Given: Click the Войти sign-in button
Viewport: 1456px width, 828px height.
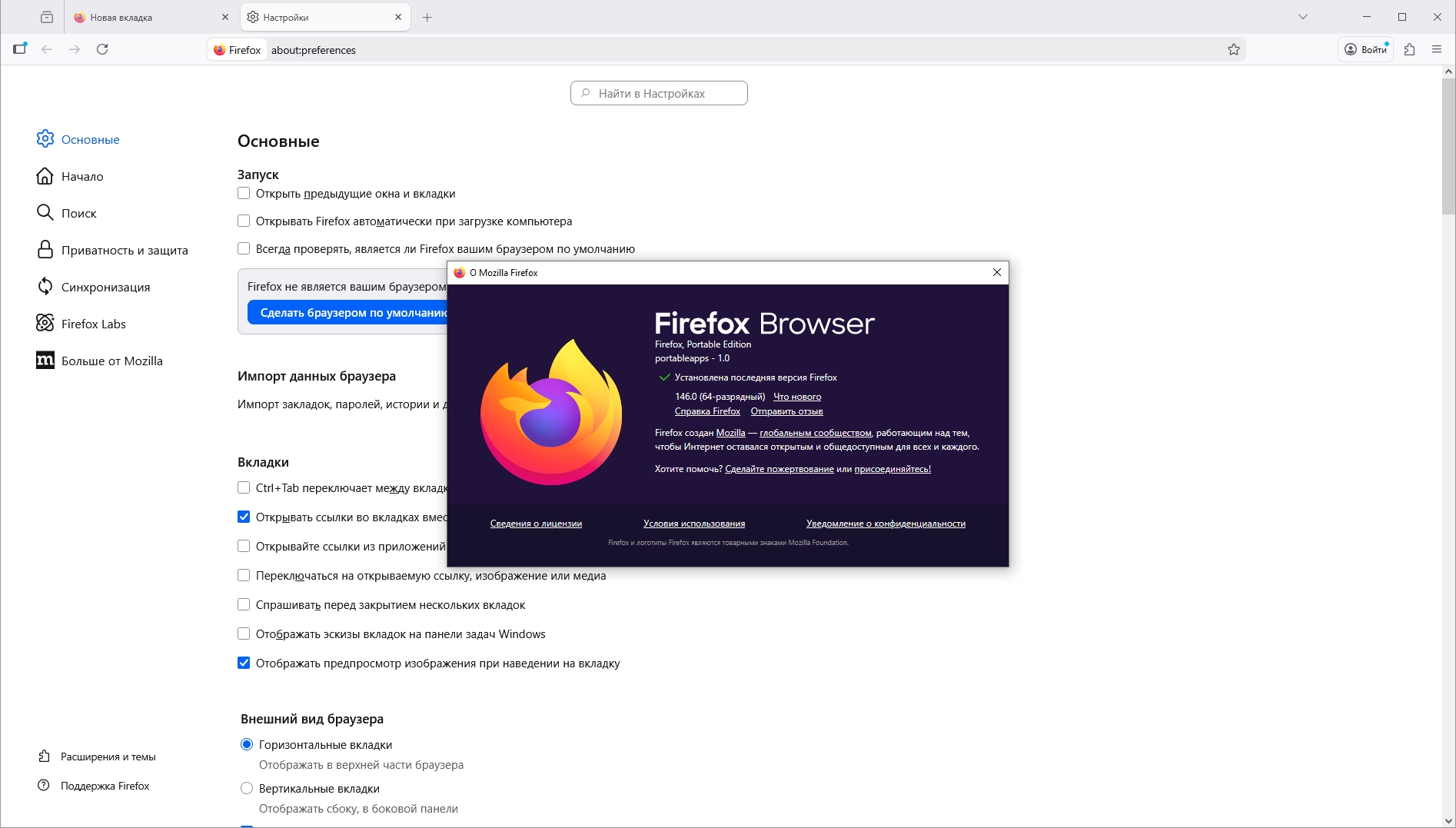Looking at the screenshot, I should 1365,49.
